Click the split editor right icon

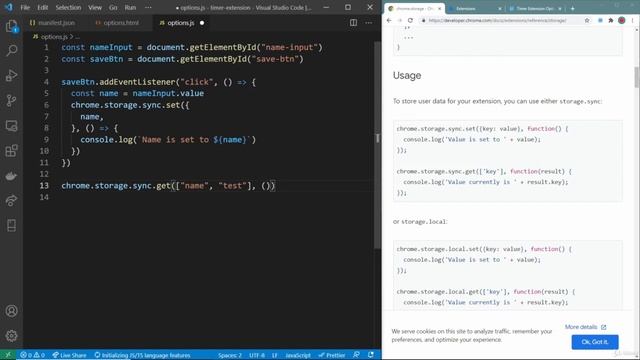[353, 23]
